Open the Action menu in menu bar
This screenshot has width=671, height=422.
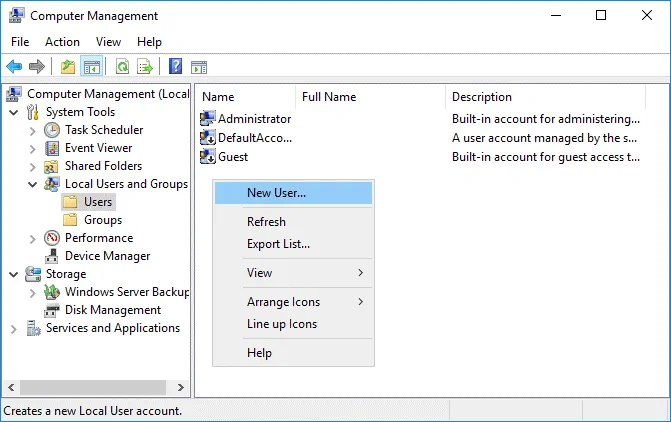pyautogui.click(x=62, y=42)
